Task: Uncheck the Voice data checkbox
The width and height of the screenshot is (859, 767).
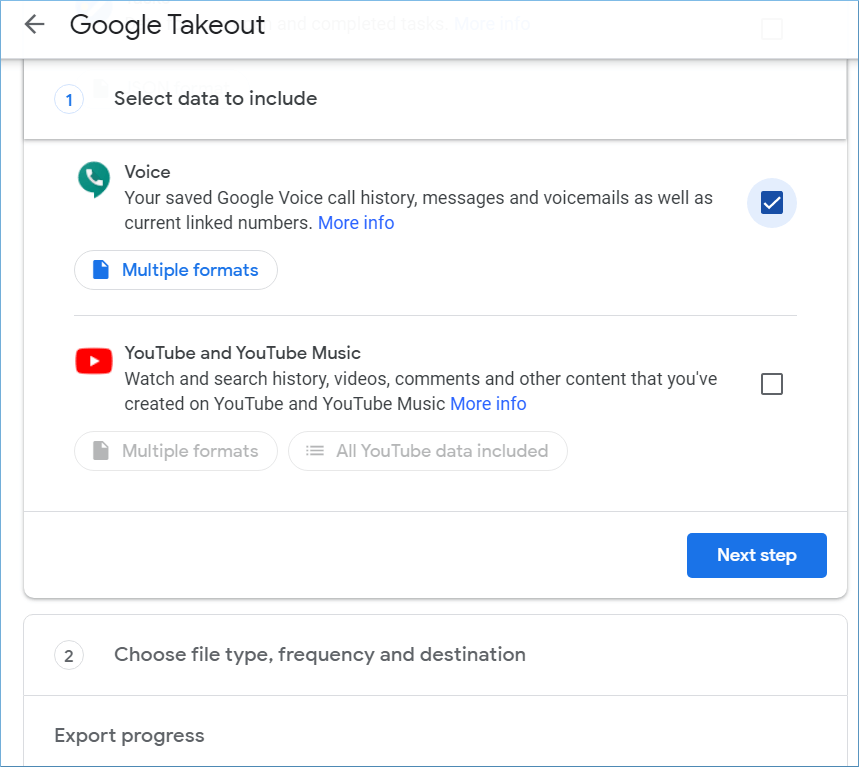Action: coord(771,203)
